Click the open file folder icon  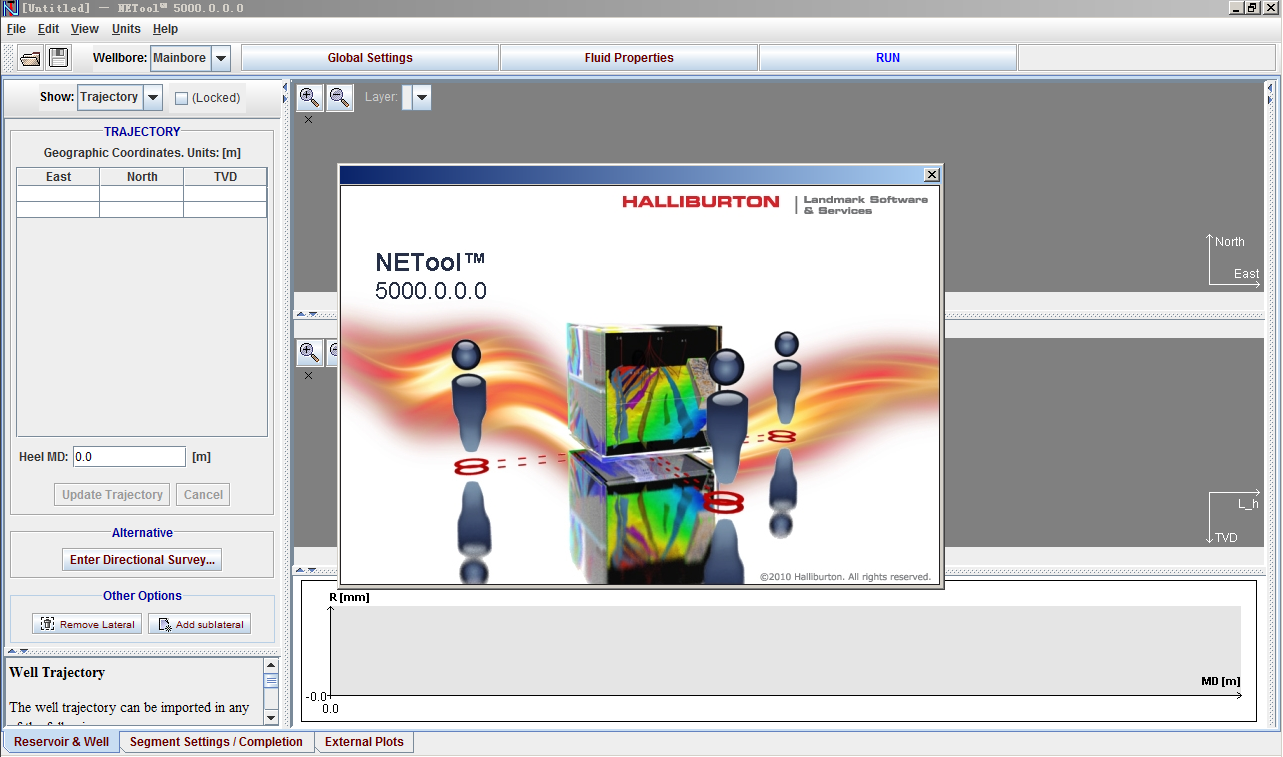tap(30, 58)
